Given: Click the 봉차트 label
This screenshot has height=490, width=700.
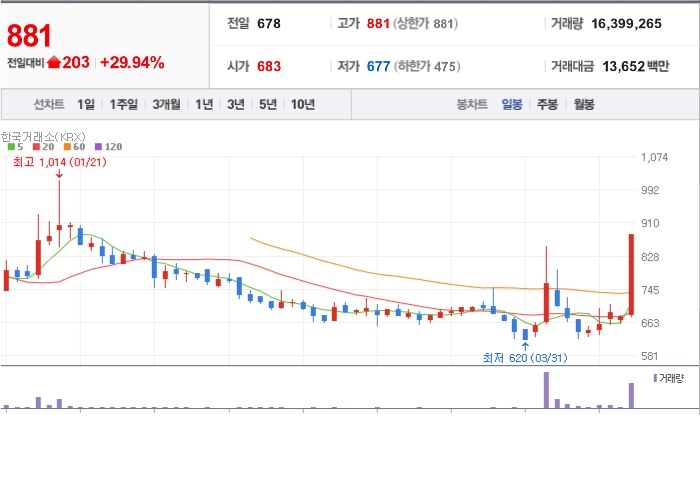Looking at the screenshot, I should [x=472, y=104].
